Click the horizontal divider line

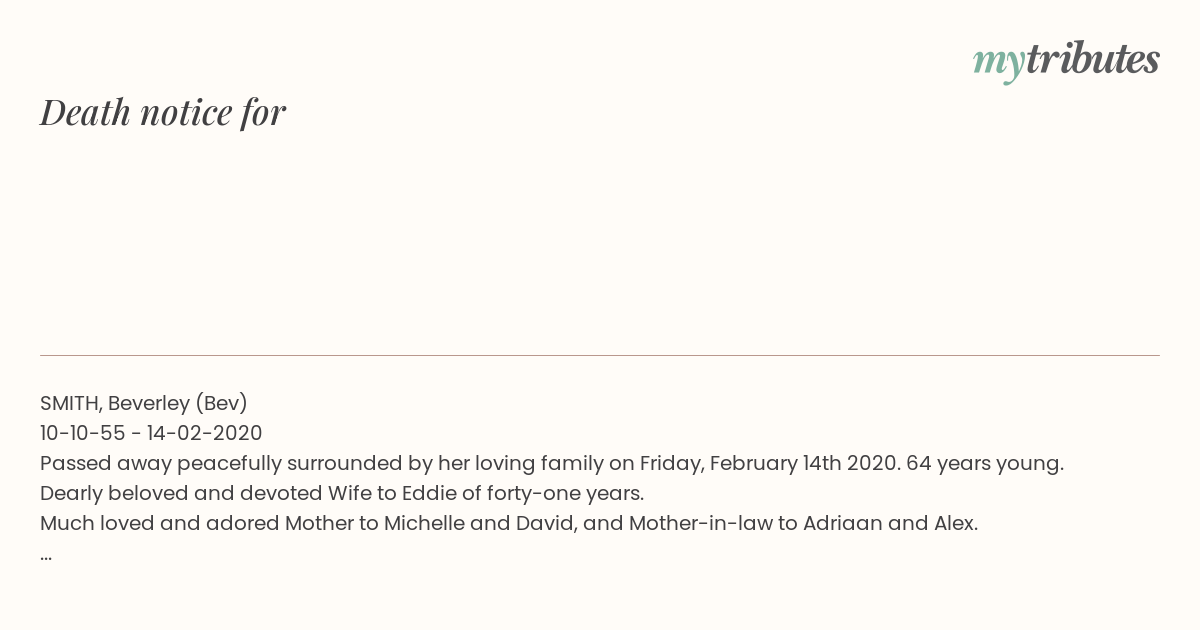(x=600, y=355)
